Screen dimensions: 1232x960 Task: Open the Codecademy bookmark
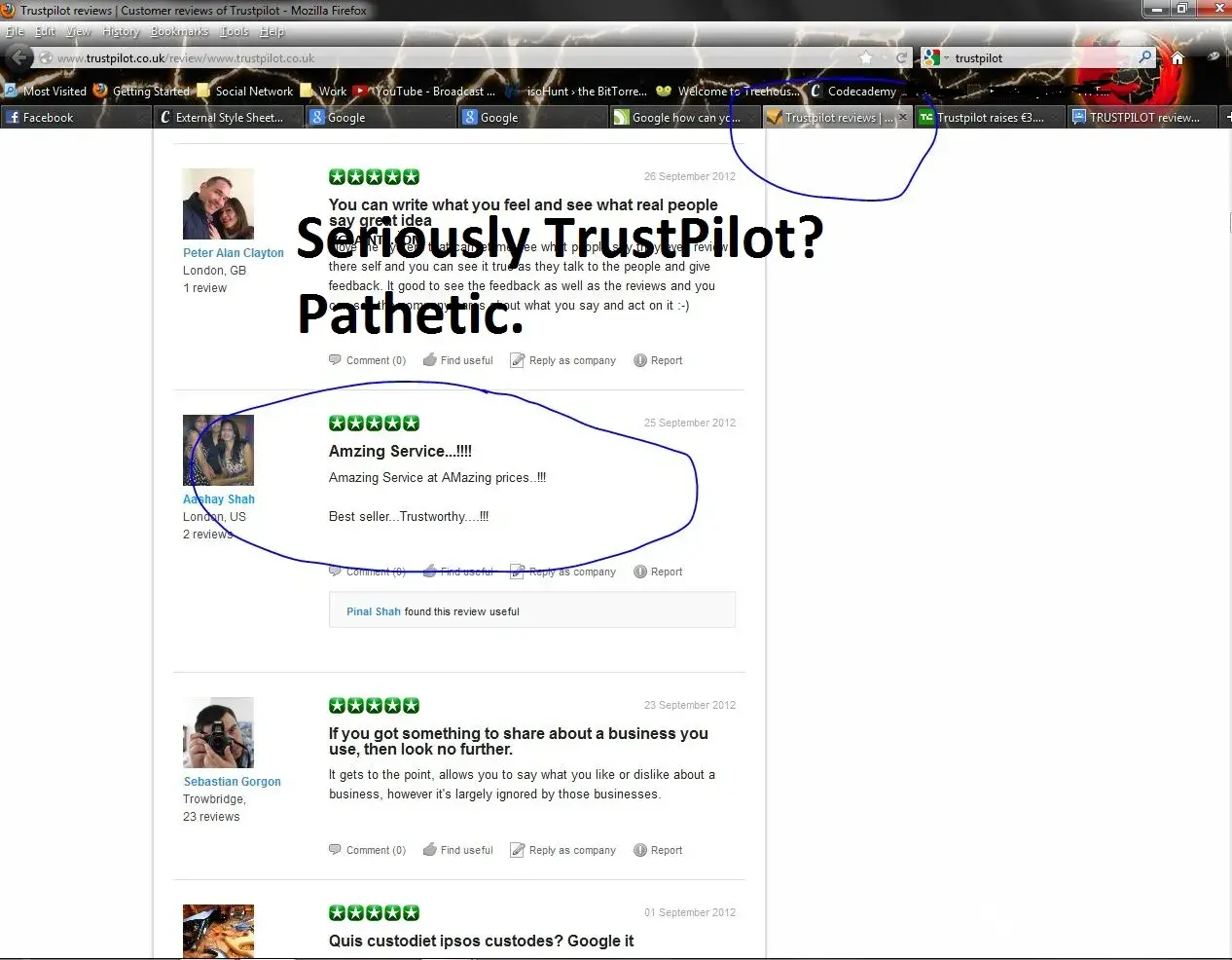[852, 92]
